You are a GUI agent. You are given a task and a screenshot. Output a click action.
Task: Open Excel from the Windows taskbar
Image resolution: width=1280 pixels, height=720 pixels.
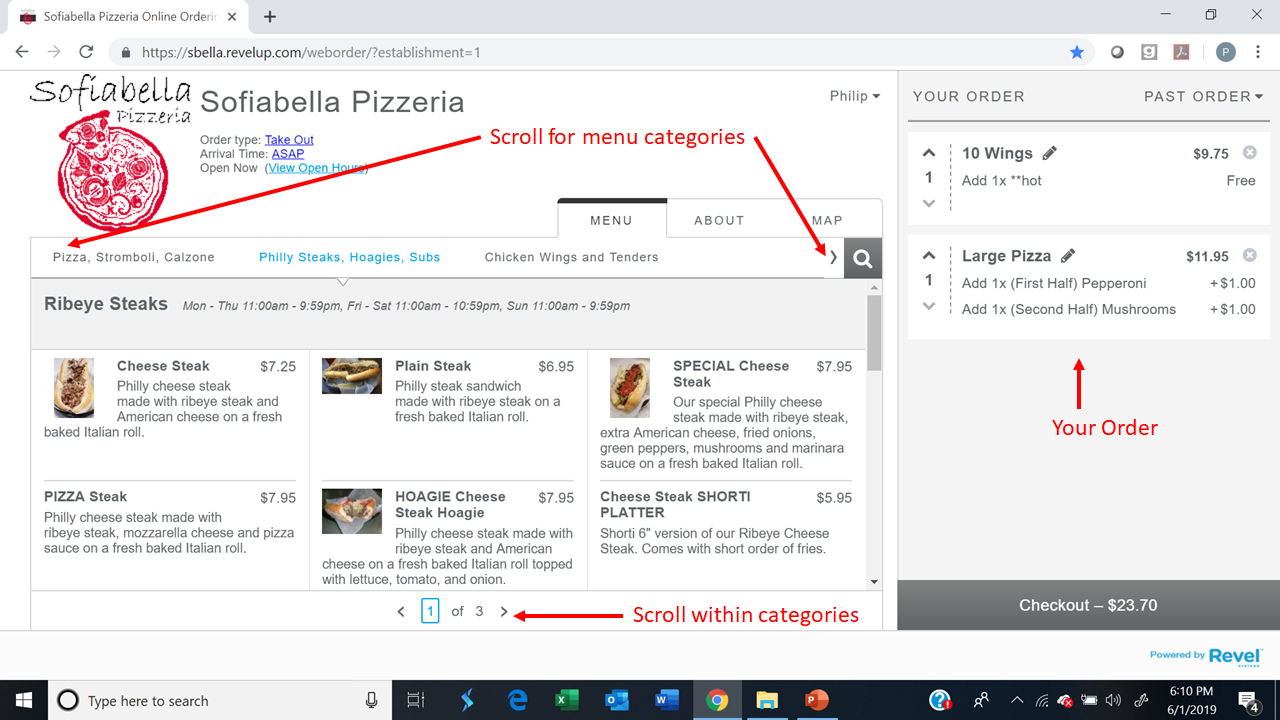click(567, 700)
